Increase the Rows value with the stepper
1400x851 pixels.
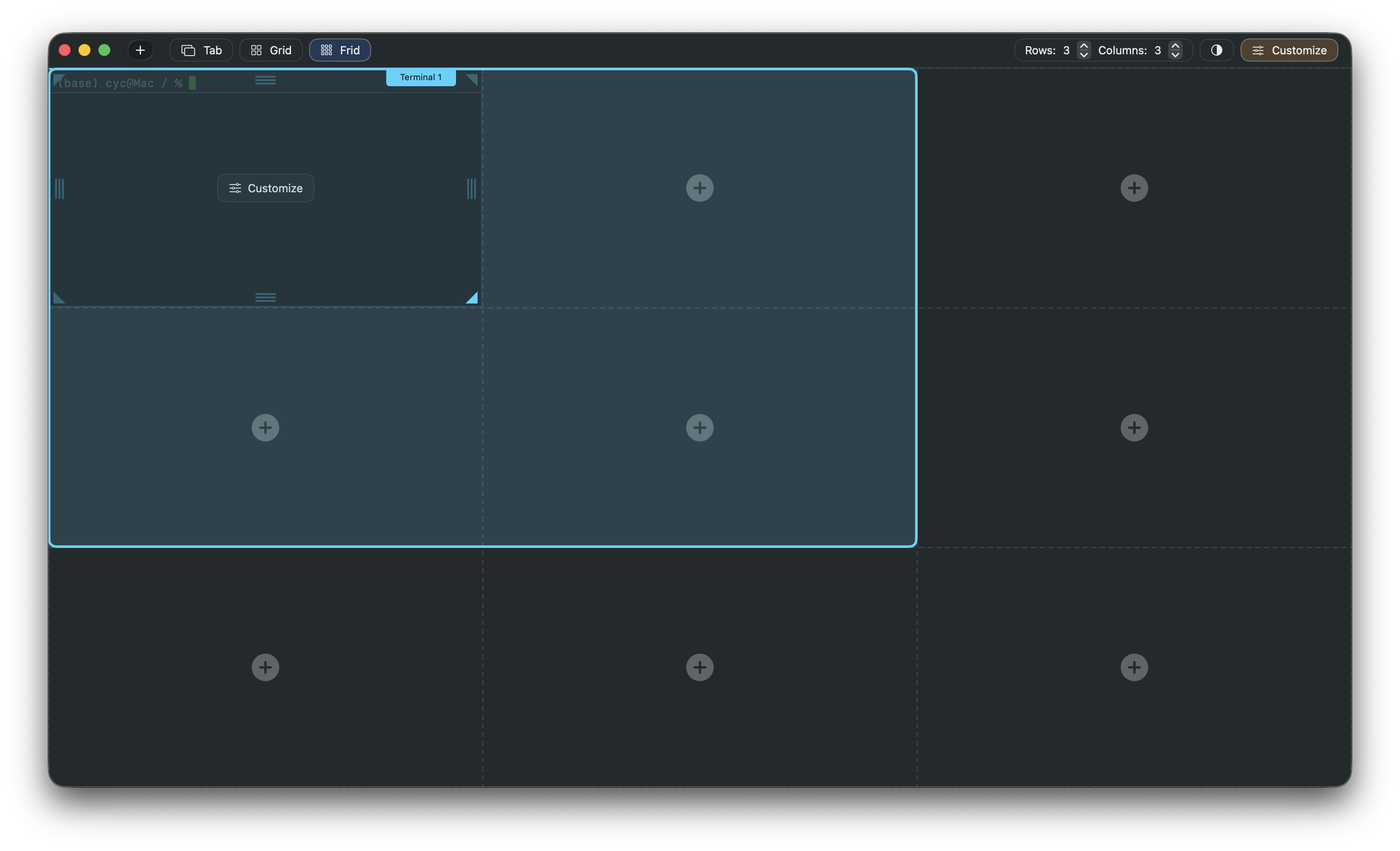1084,45
